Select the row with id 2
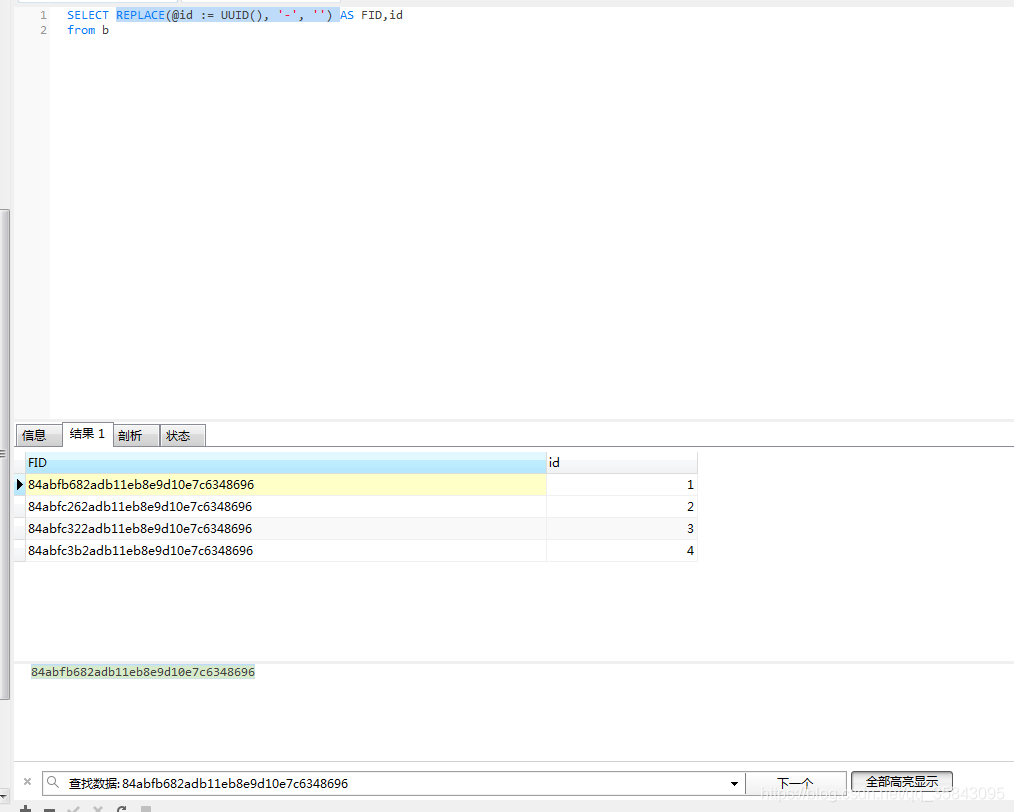This screenshot has width=1014, height=812. [x=280, y=506]
